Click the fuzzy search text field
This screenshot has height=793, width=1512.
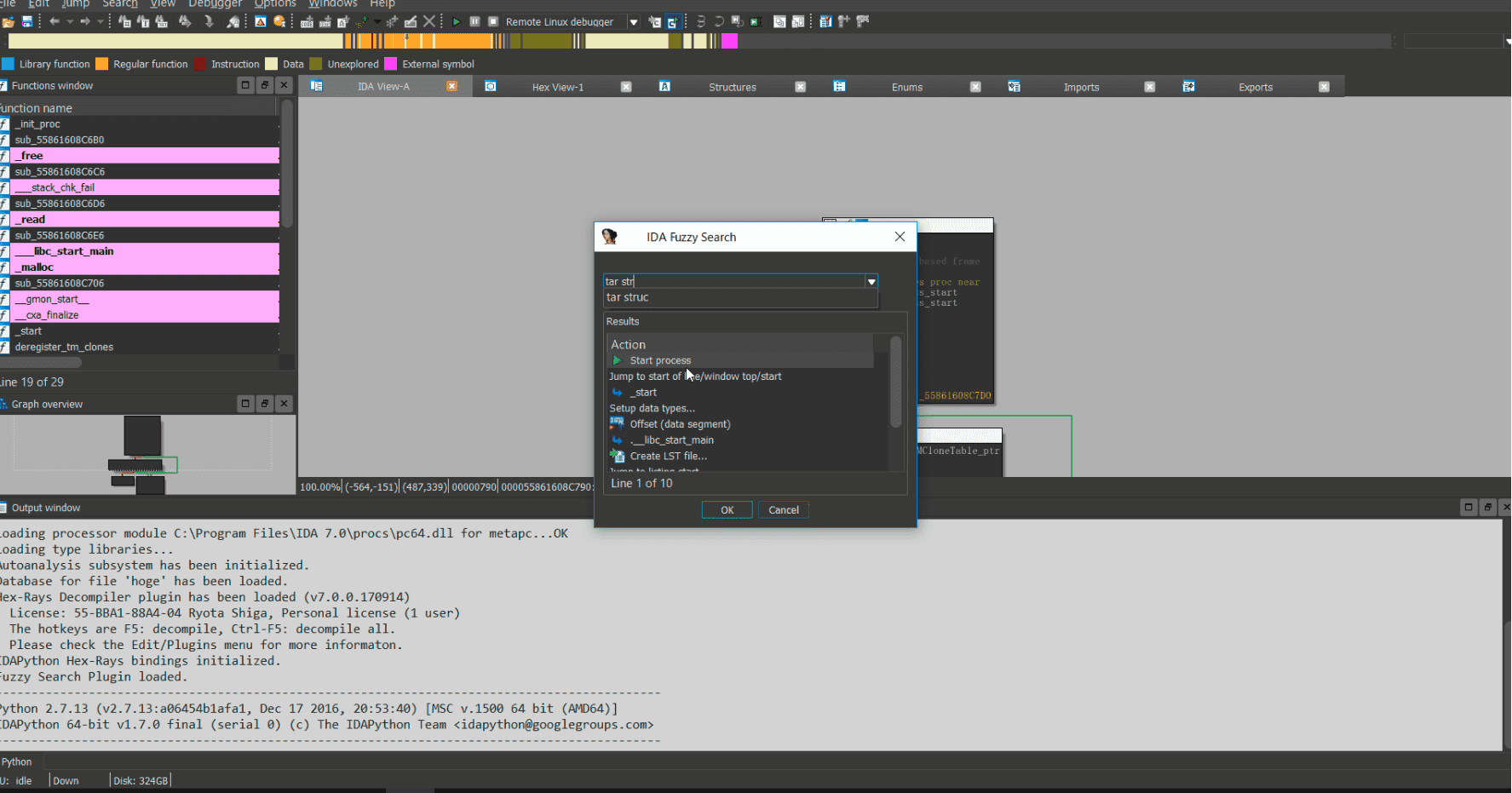click(x=734, y=281)
